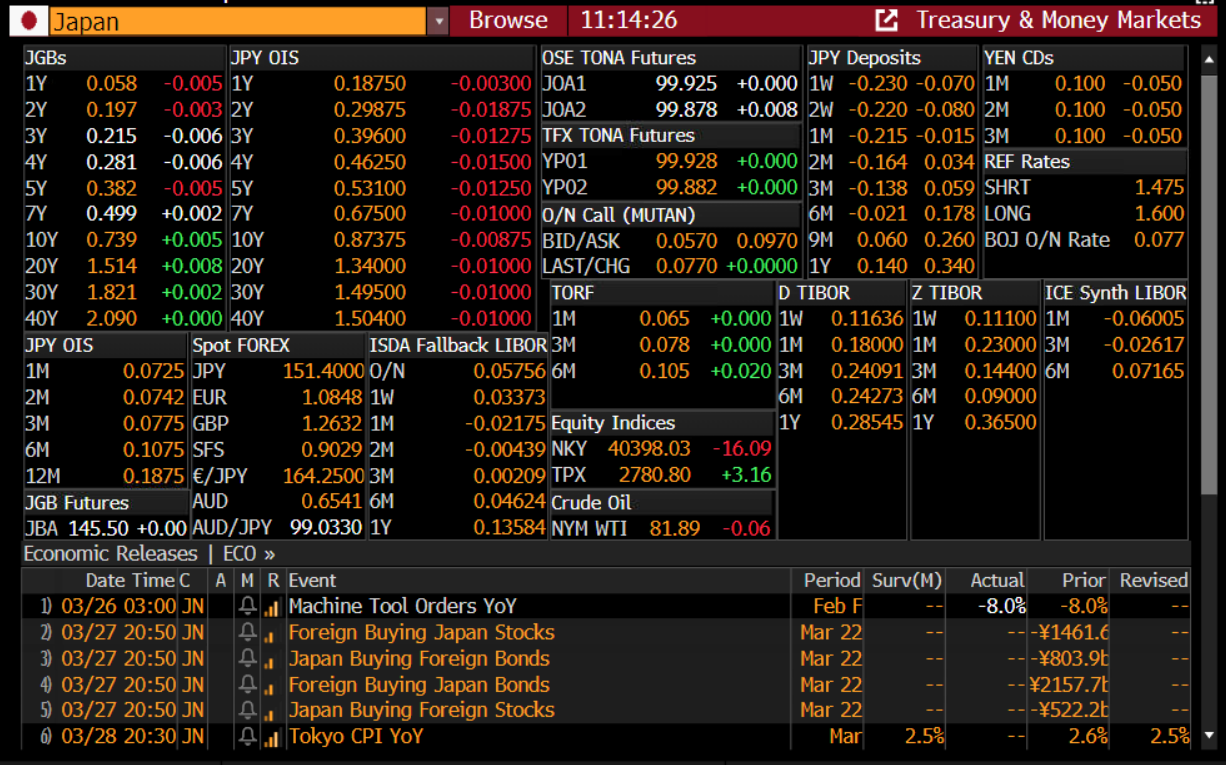Click the Browse menu button
Viewport: 1226px width, 765px height.
point(508,20)
